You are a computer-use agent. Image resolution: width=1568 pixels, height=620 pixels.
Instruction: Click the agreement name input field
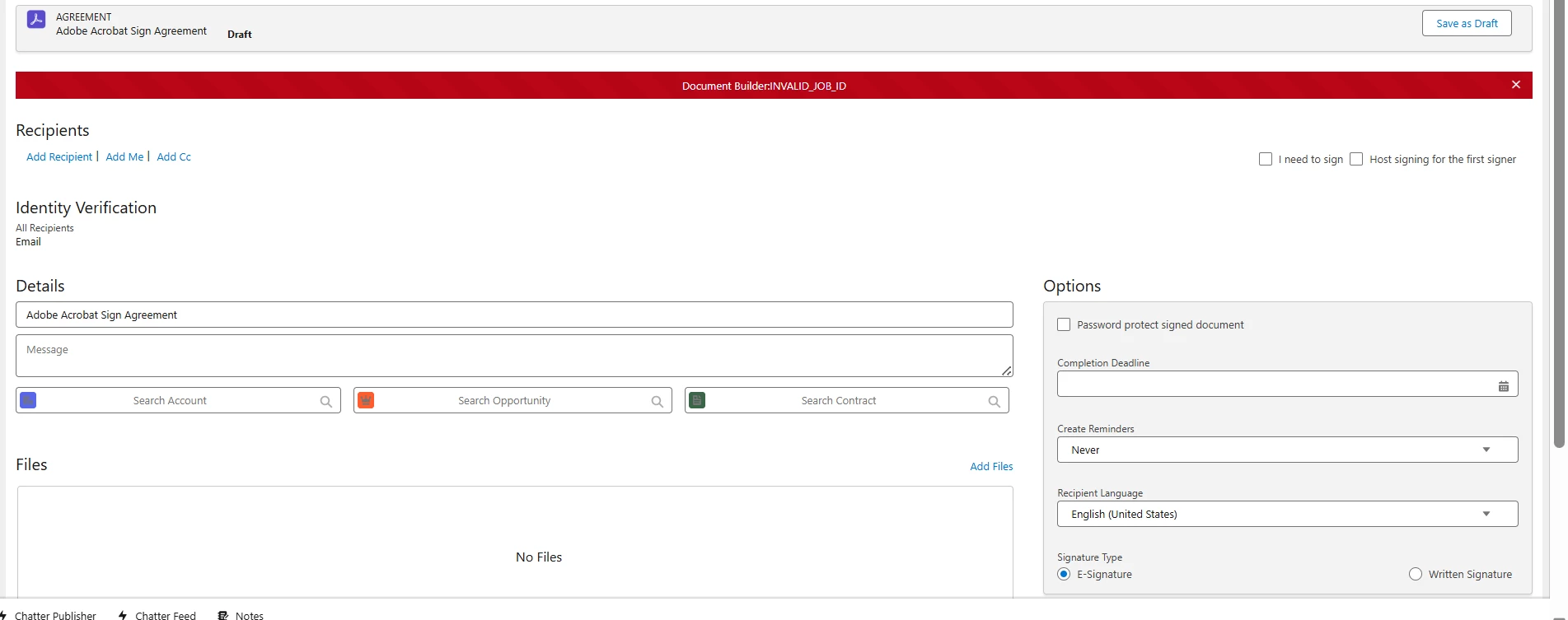point(514,315)
